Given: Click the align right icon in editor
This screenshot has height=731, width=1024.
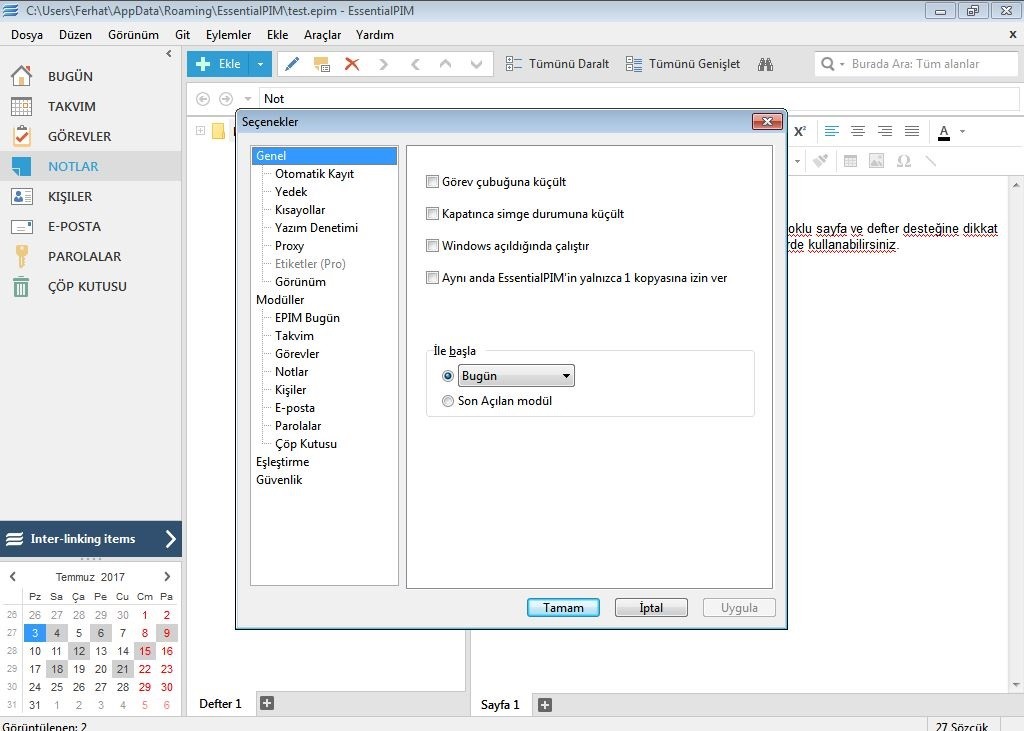Looking at the screenshot, I should coord(885,131).
